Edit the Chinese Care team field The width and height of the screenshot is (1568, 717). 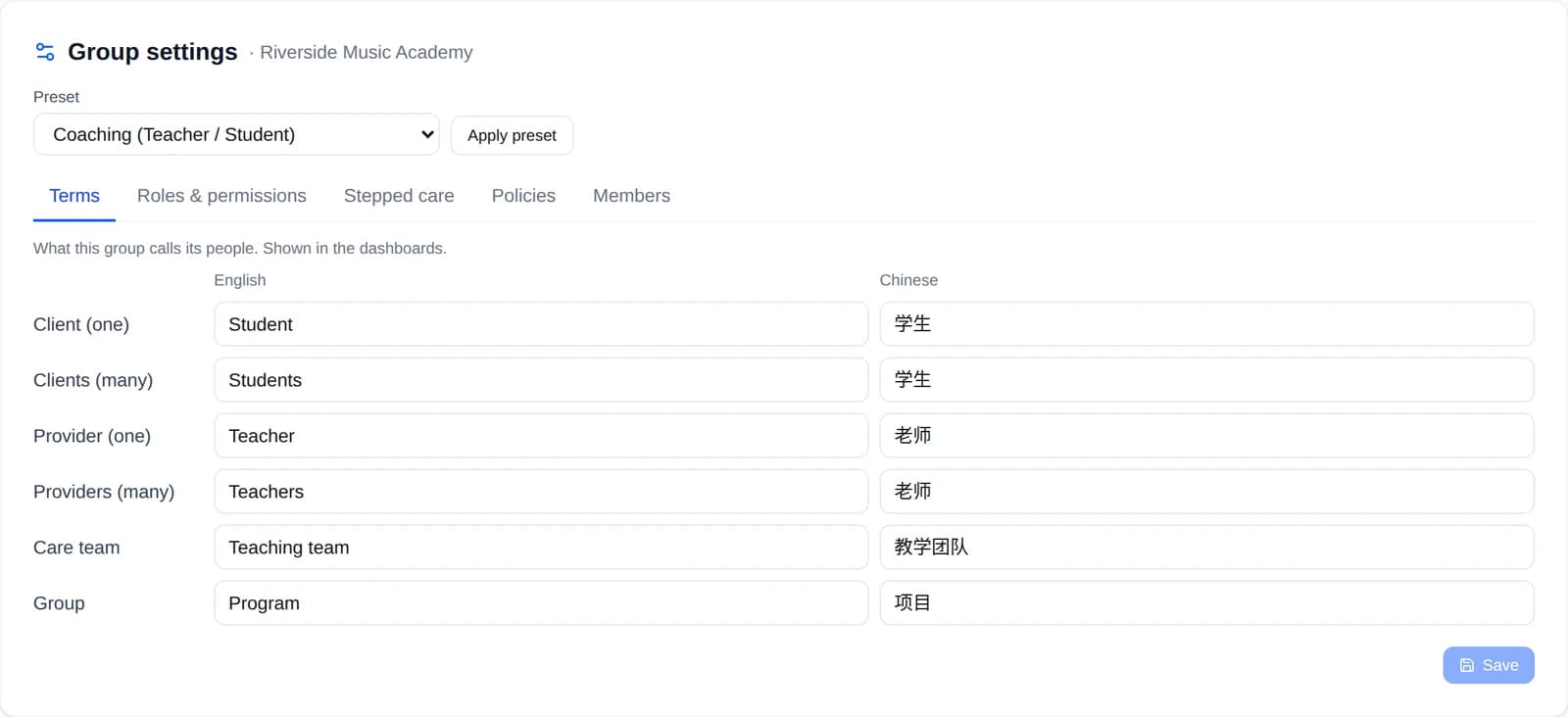pos(1206,548)
